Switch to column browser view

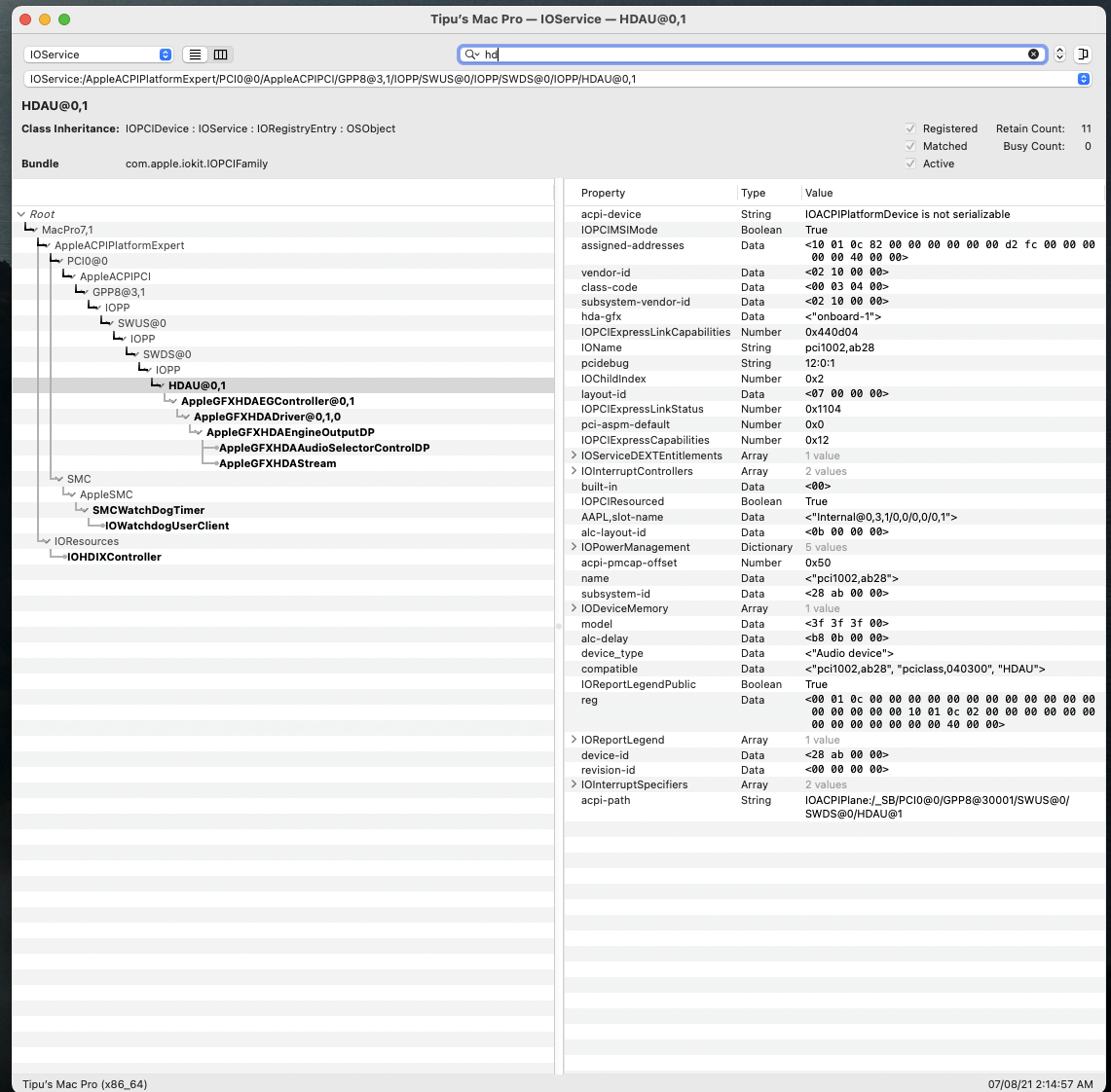[x=221, y=55]
